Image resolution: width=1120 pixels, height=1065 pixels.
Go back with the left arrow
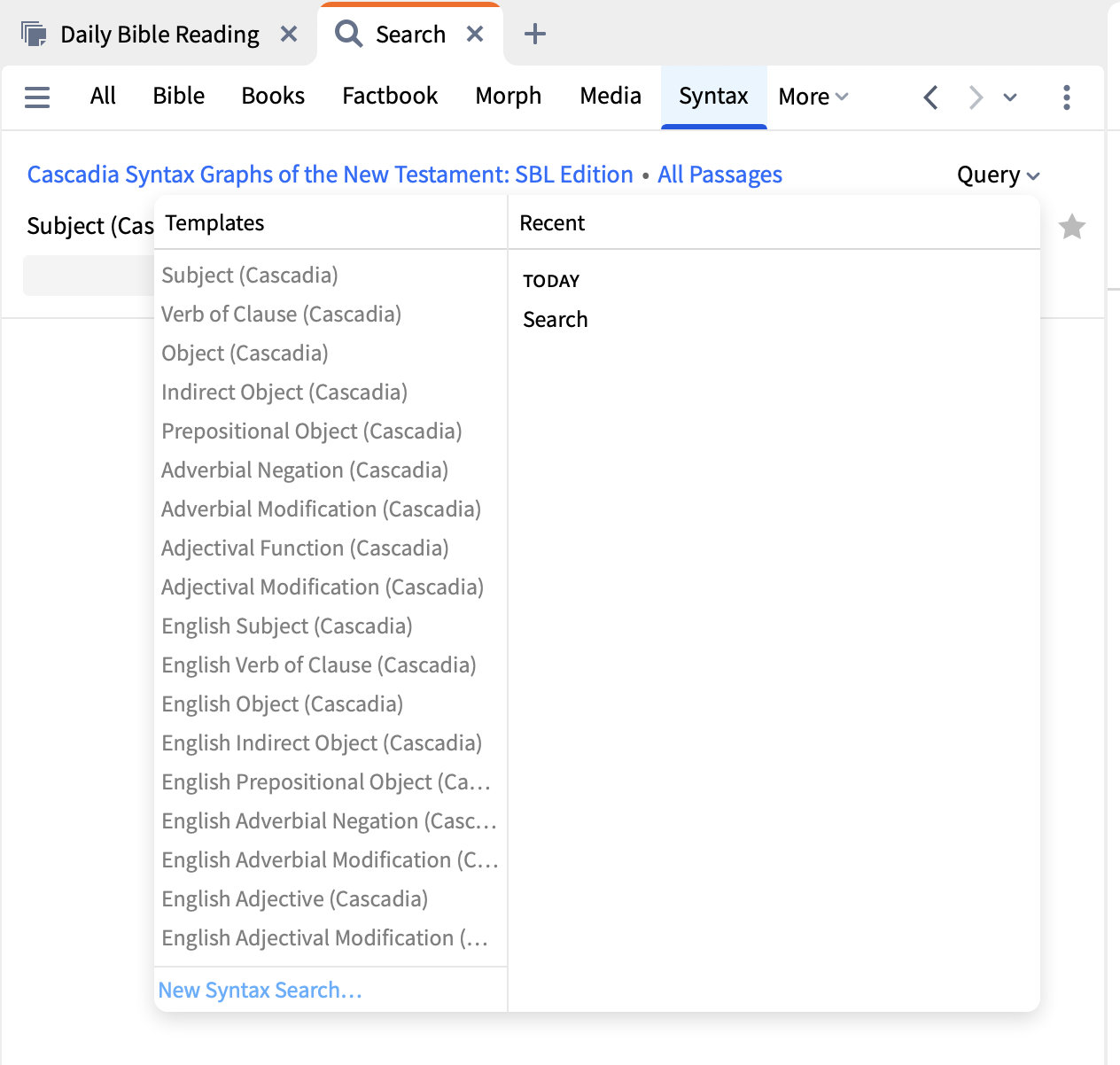930,97
